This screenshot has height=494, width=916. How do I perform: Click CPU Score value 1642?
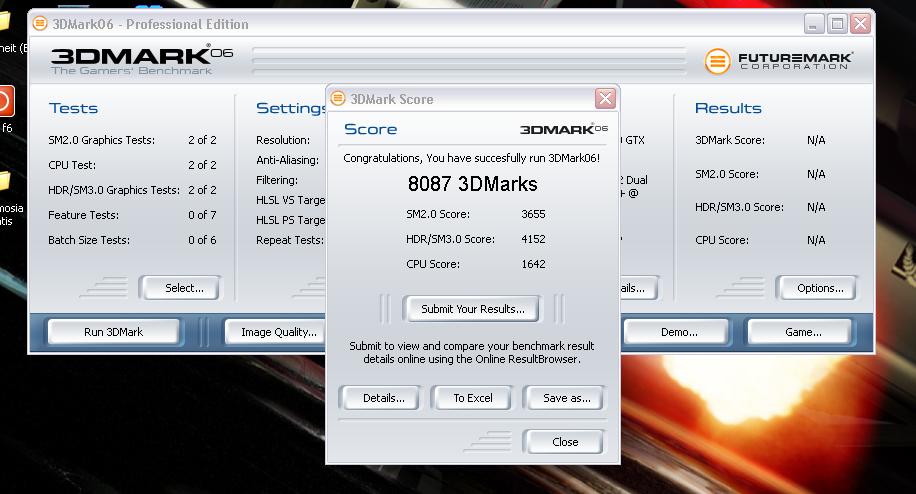(533, 264)
